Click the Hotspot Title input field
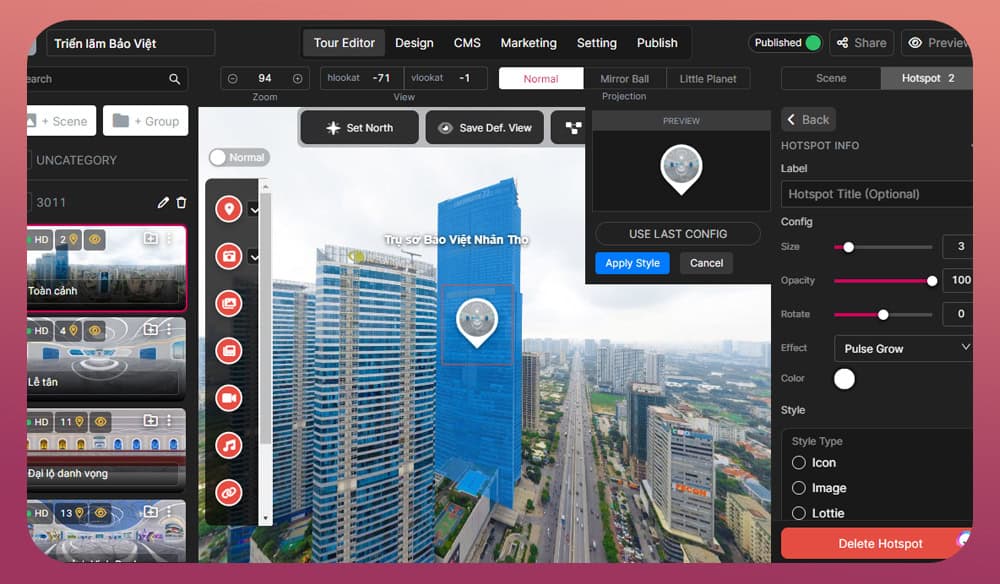Viewport: 1000px width, 584px height. click(x=875, y=194)
